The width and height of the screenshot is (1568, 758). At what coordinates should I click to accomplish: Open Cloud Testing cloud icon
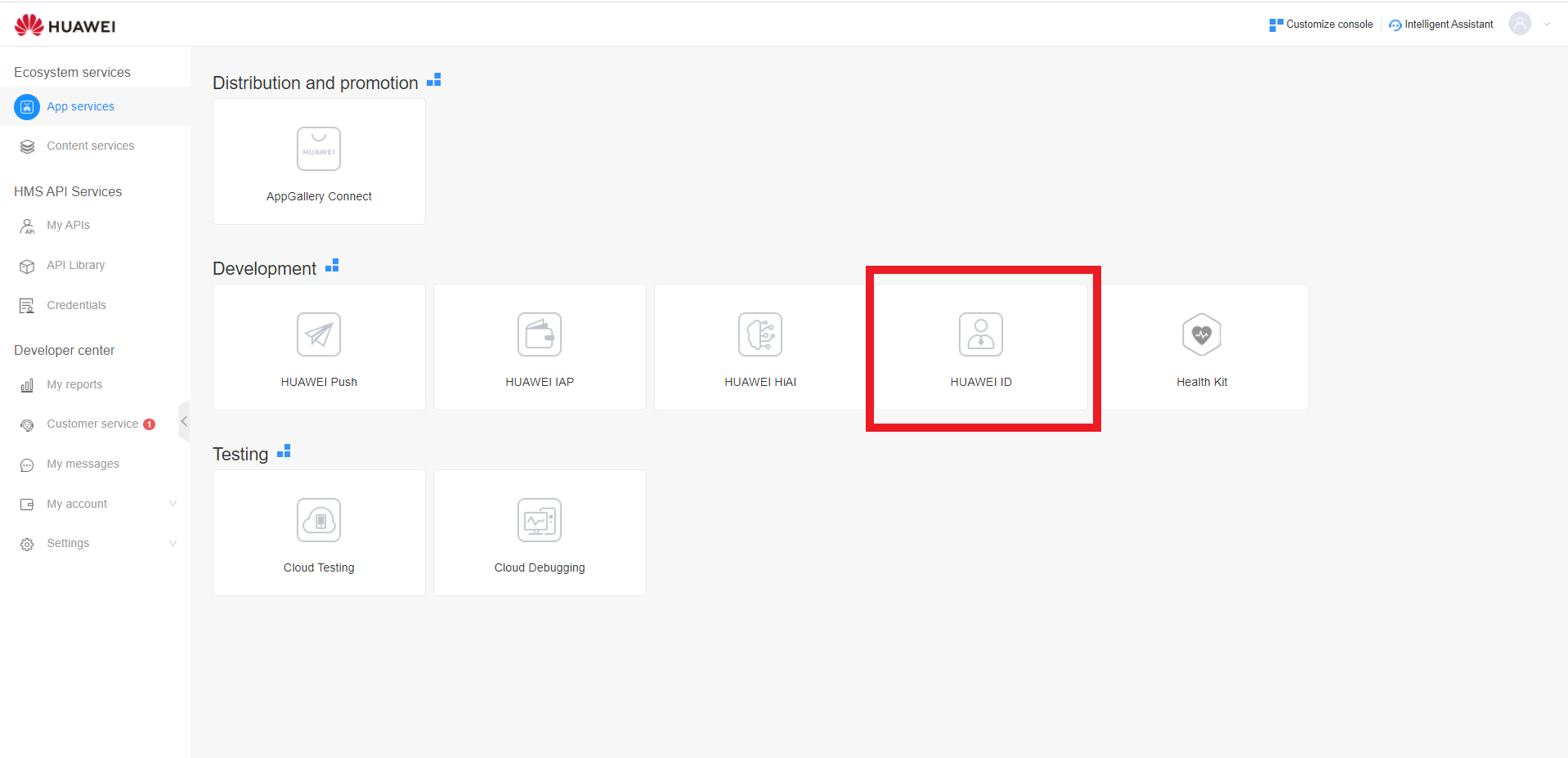(319, 520)
